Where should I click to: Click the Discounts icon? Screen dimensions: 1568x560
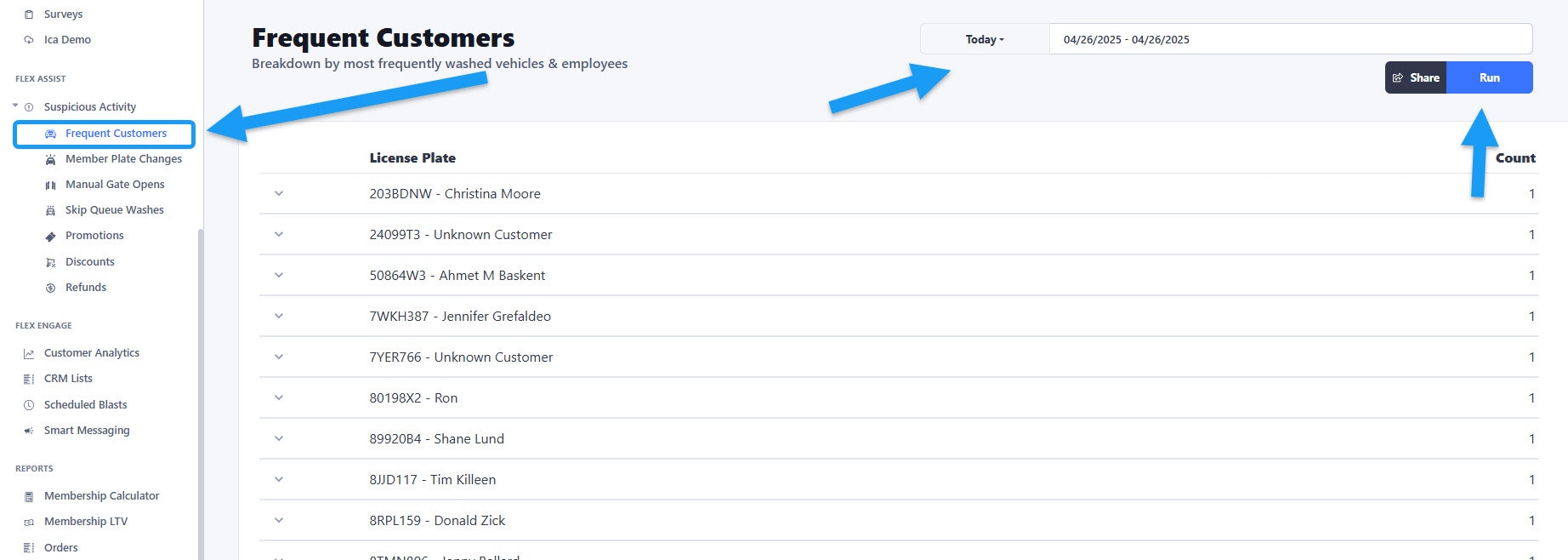click(x=50, y=262)
